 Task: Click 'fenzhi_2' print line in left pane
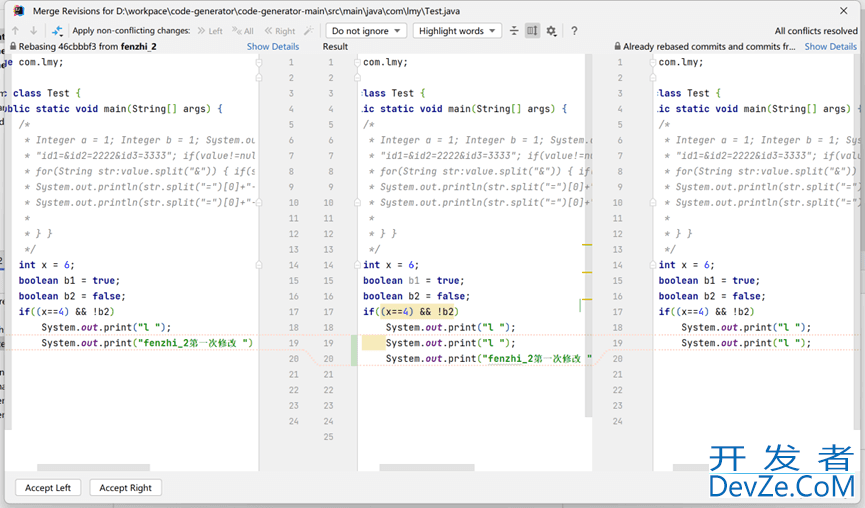147,343
